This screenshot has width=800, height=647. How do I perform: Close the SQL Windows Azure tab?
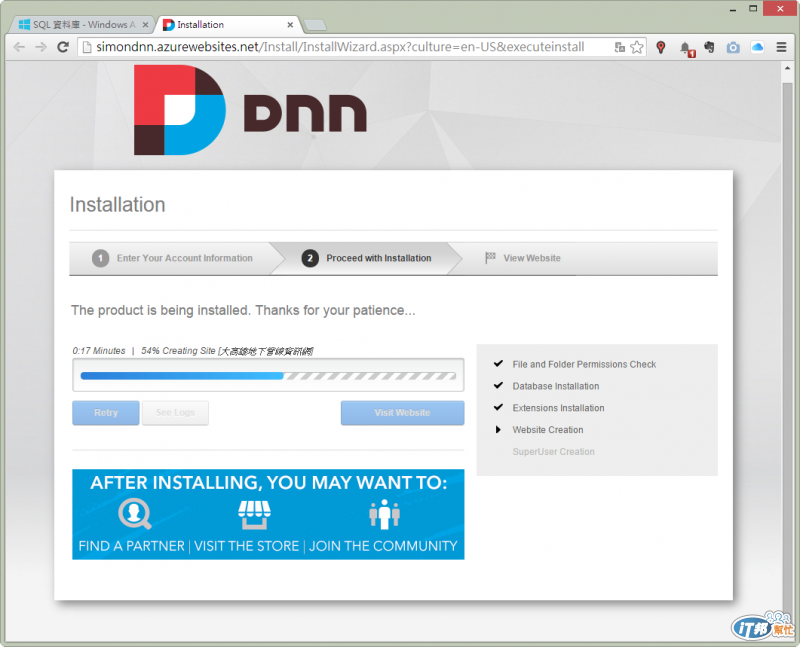(145, 24)
